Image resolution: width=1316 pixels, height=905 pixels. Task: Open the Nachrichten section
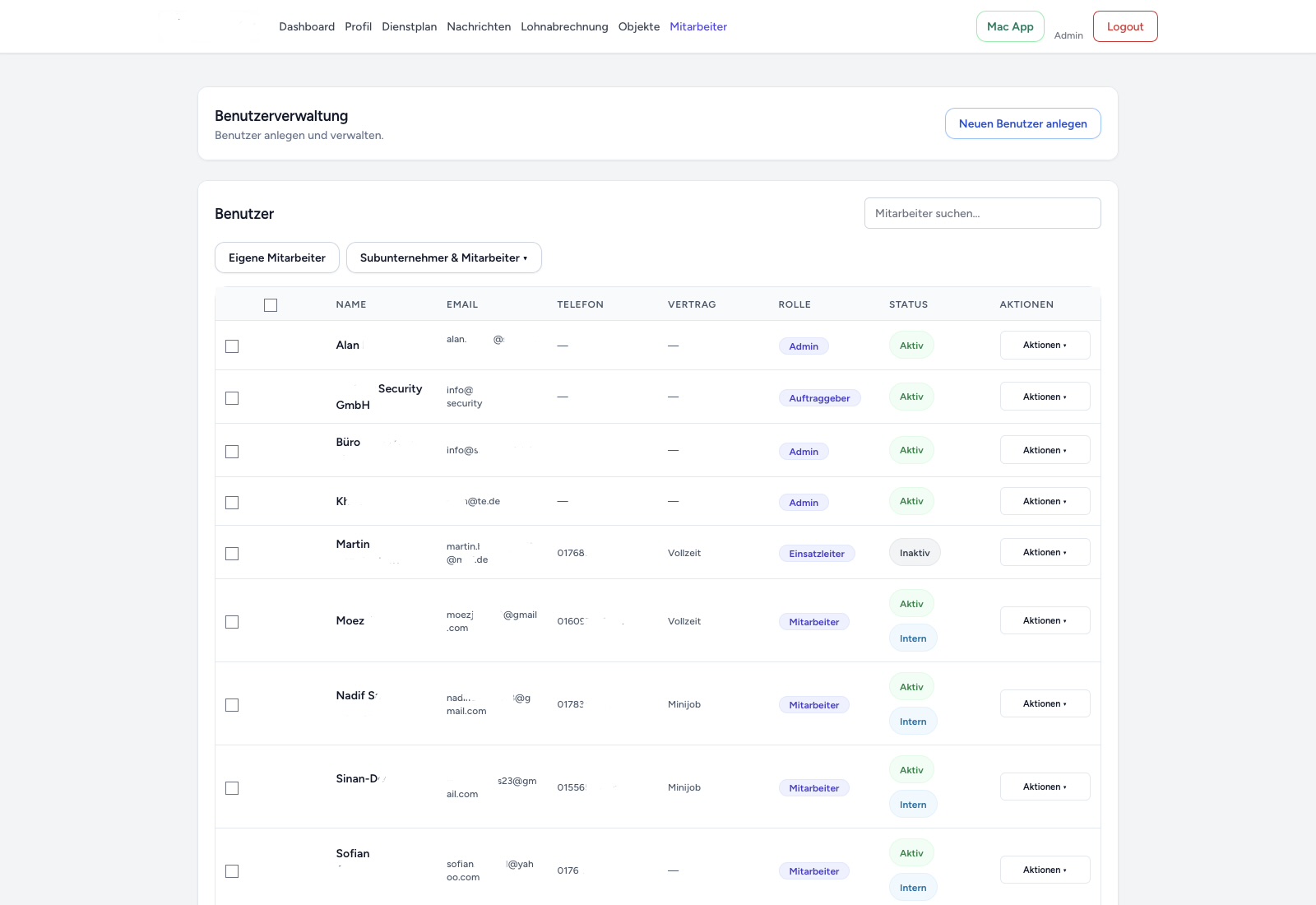click(x=479, y=26)
